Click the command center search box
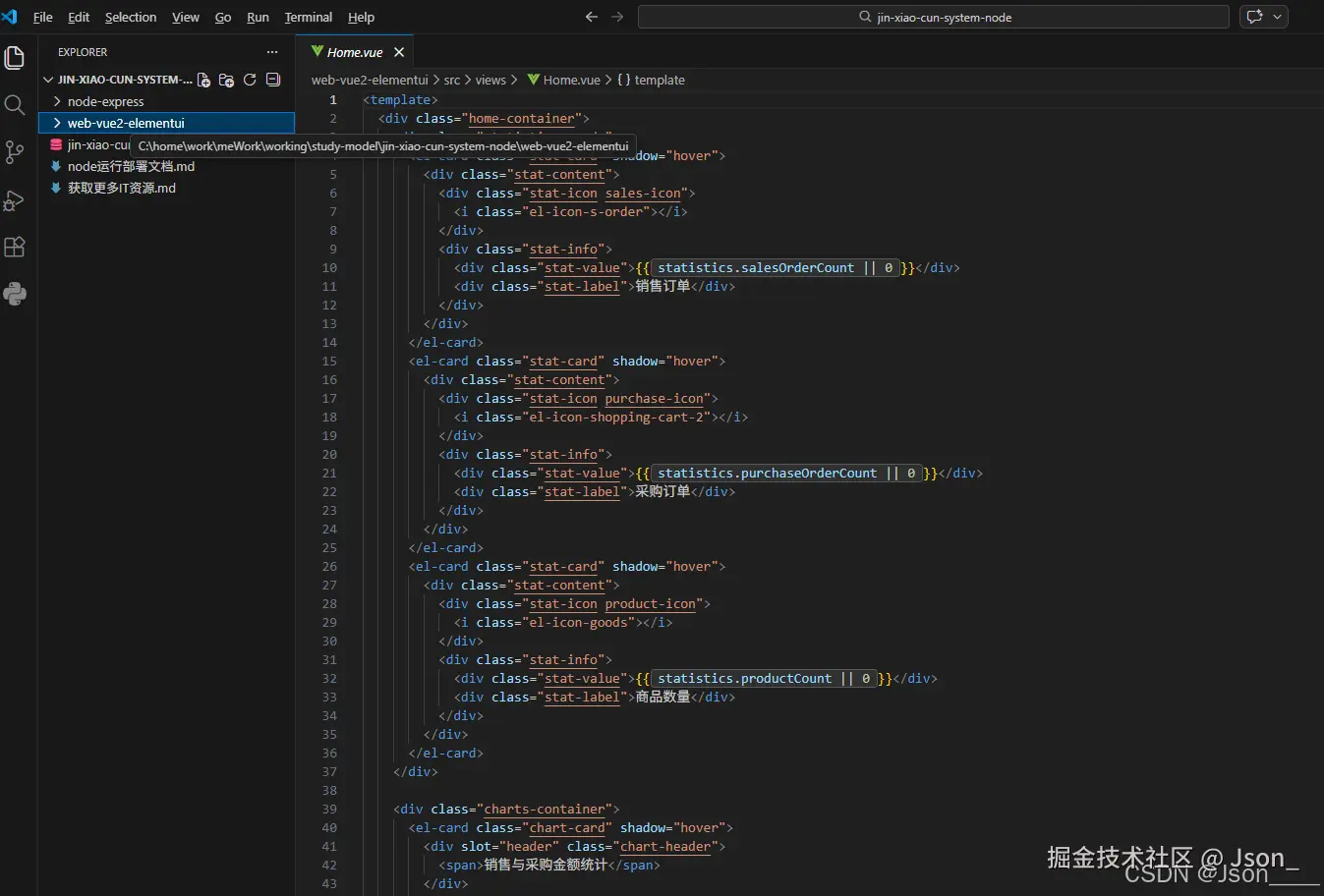The height and width of the screenshot is (896, 1324). pyautogui.click(x=933, y=17)
